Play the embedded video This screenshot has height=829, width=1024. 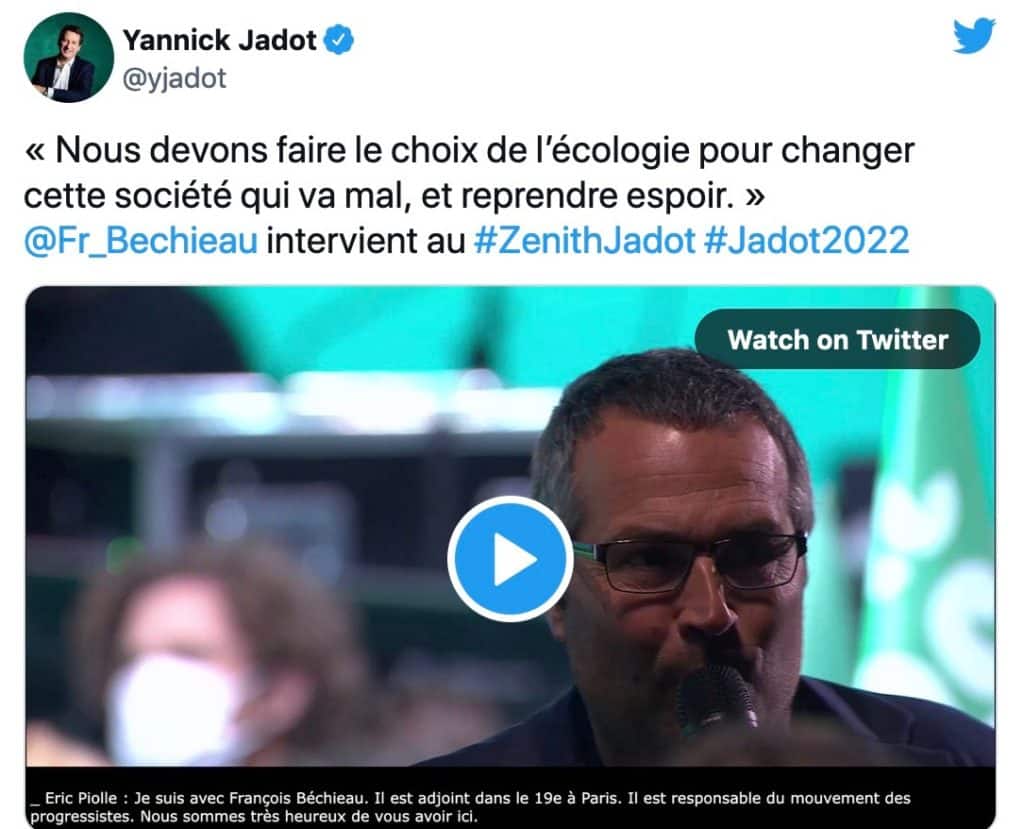[x=510, y=559]
